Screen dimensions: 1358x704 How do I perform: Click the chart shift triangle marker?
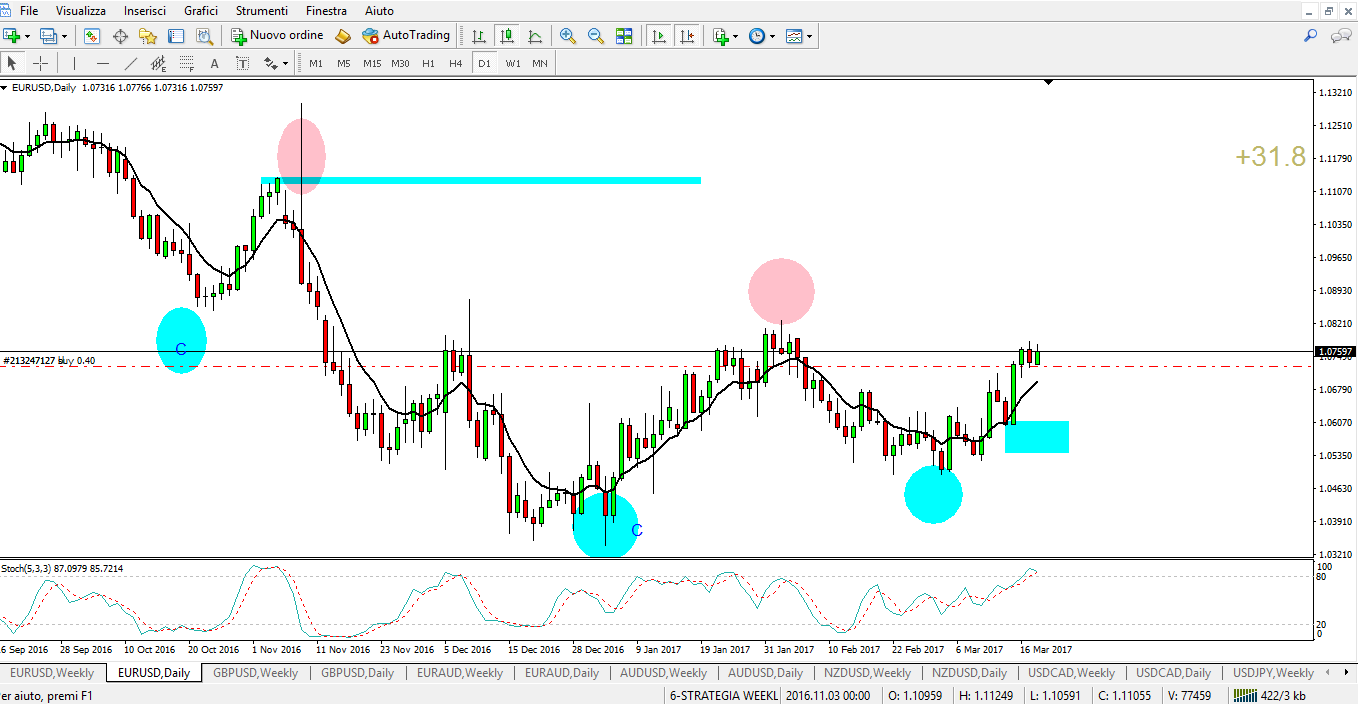click(x=1048, y=83)
